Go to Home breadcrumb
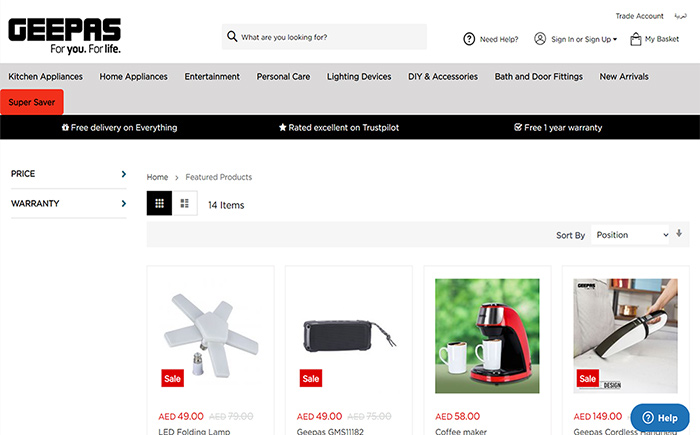 (157, 177)
